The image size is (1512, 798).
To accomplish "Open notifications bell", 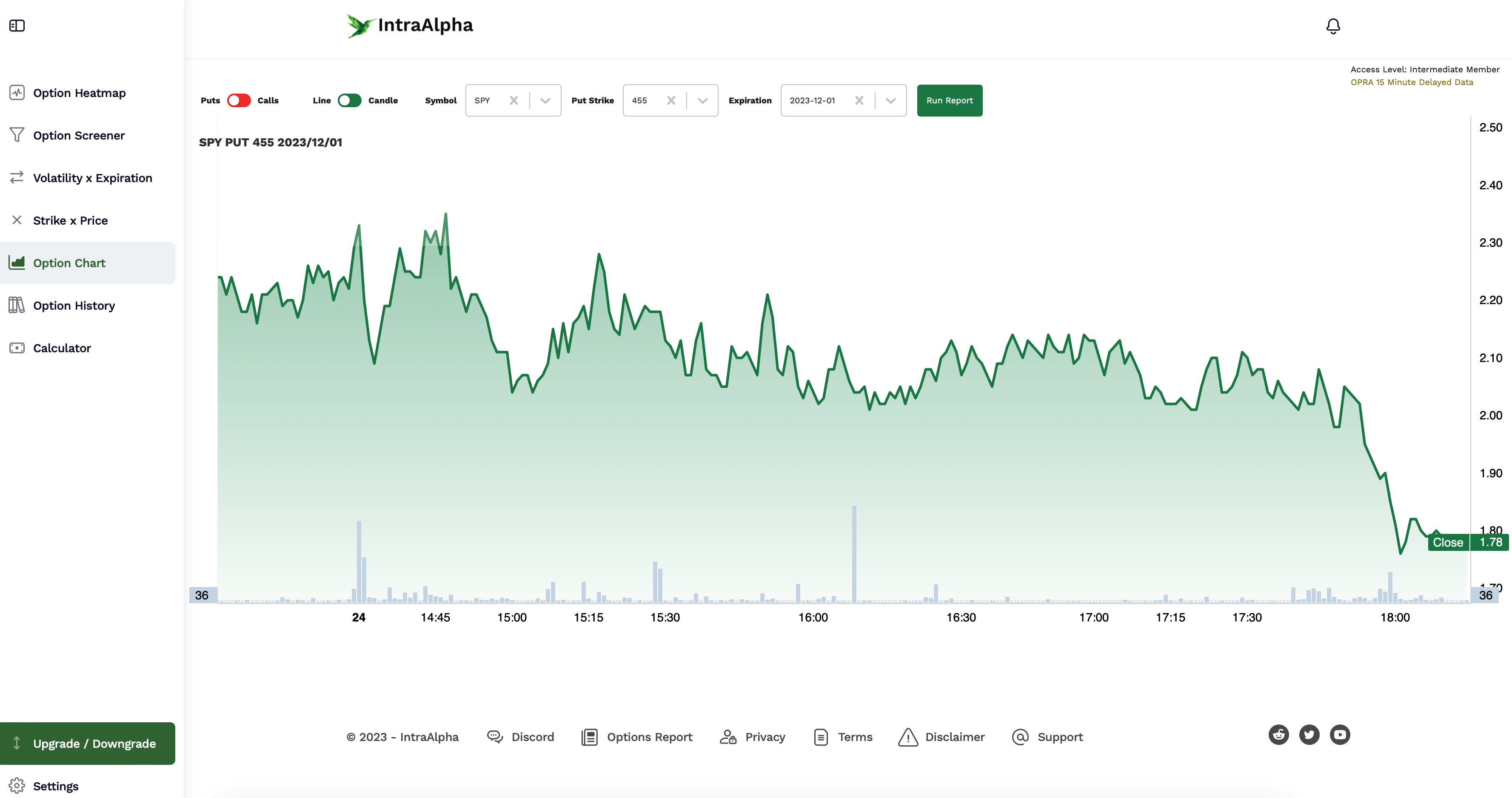I will [1332, 26].
